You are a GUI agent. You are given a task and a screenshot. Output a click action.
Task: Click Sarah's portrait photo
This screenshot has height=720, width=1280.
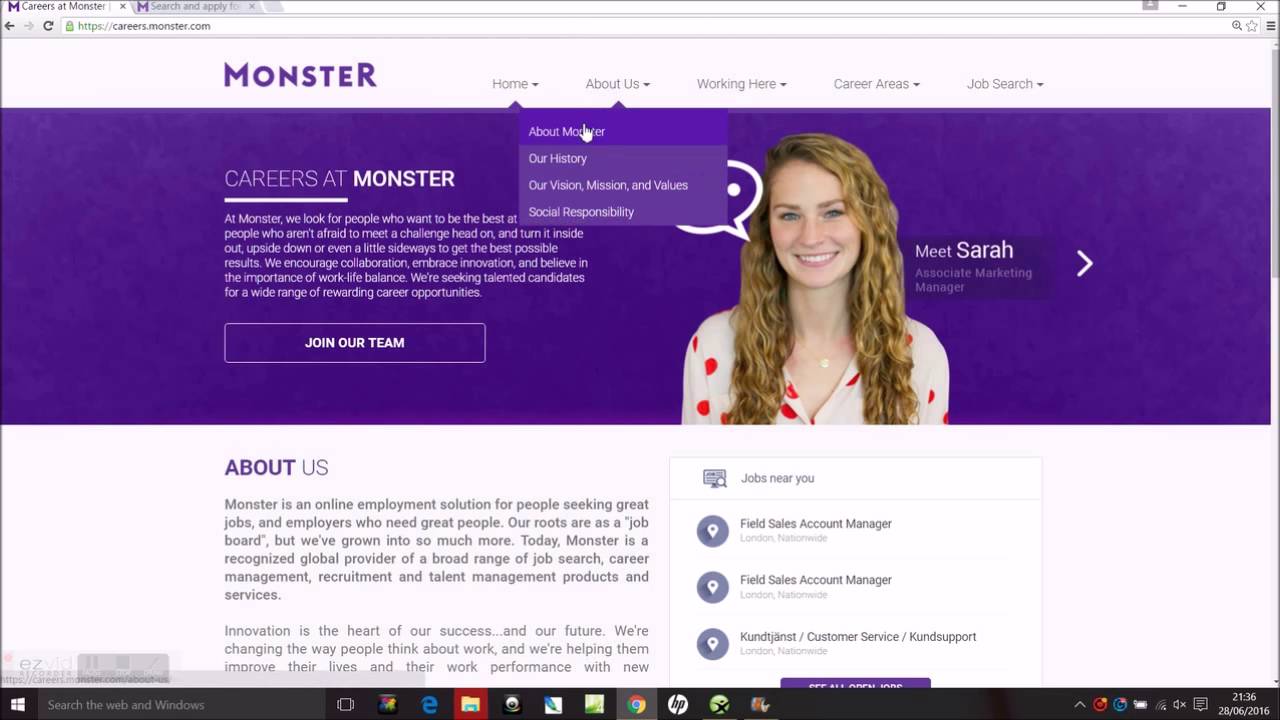(x=816, y=278)
